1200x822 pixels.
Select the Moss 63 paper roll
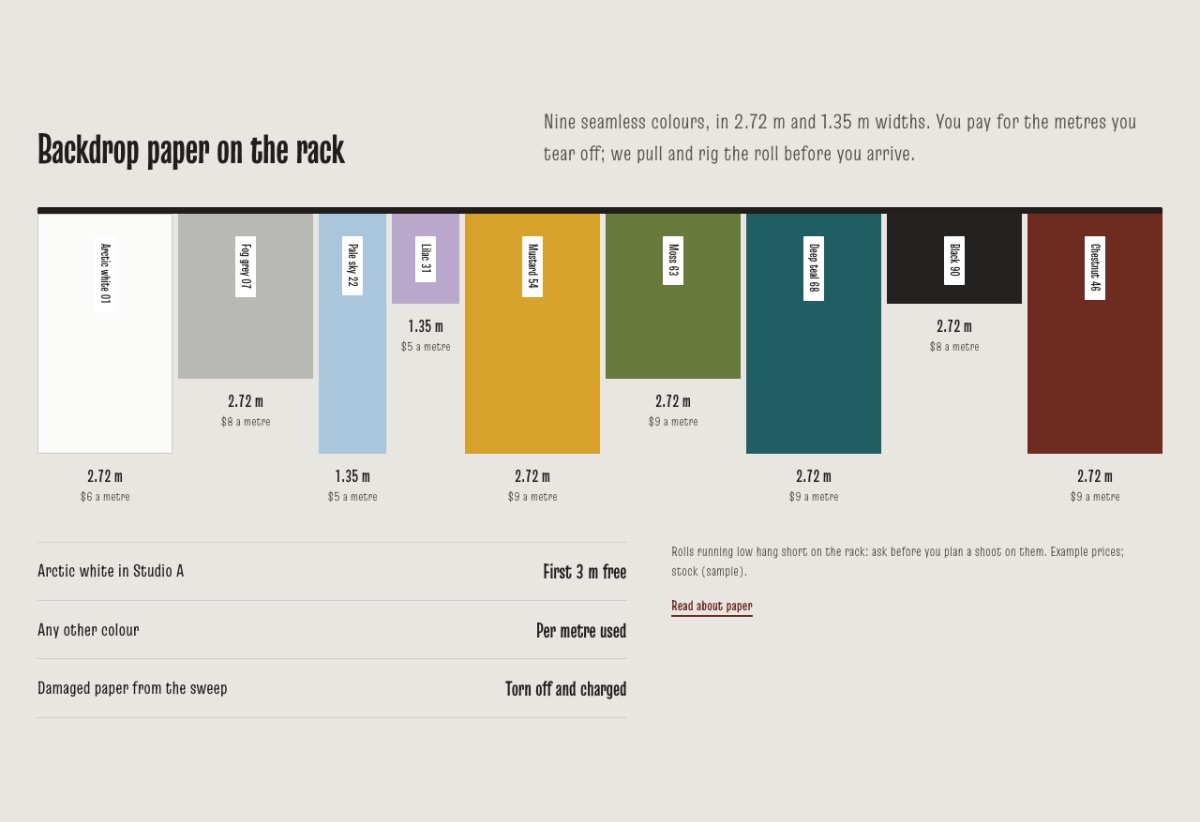point(673,296)
